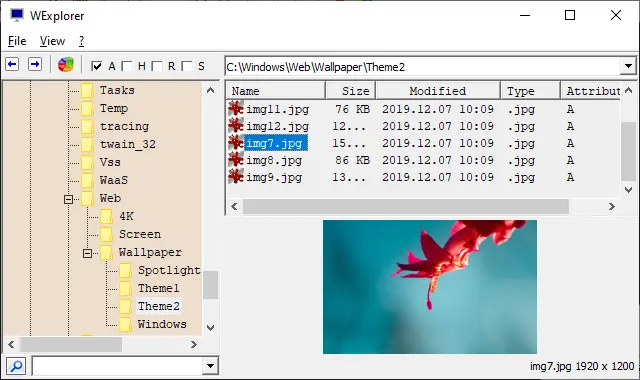Enable the R attribute checkbox

click(x=157, y=66)
